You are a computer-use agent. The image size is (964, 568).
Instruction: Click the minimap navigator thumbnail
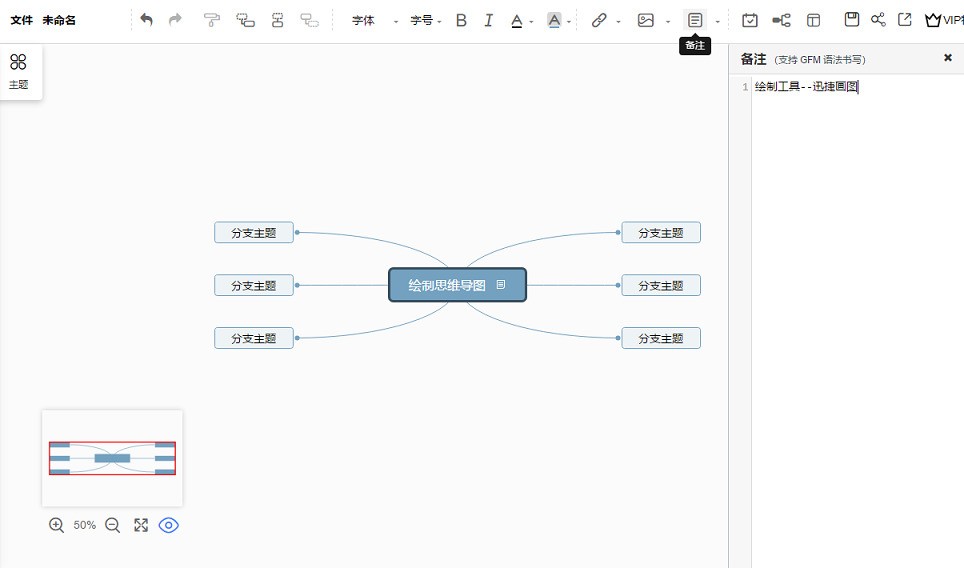[113, 458]
